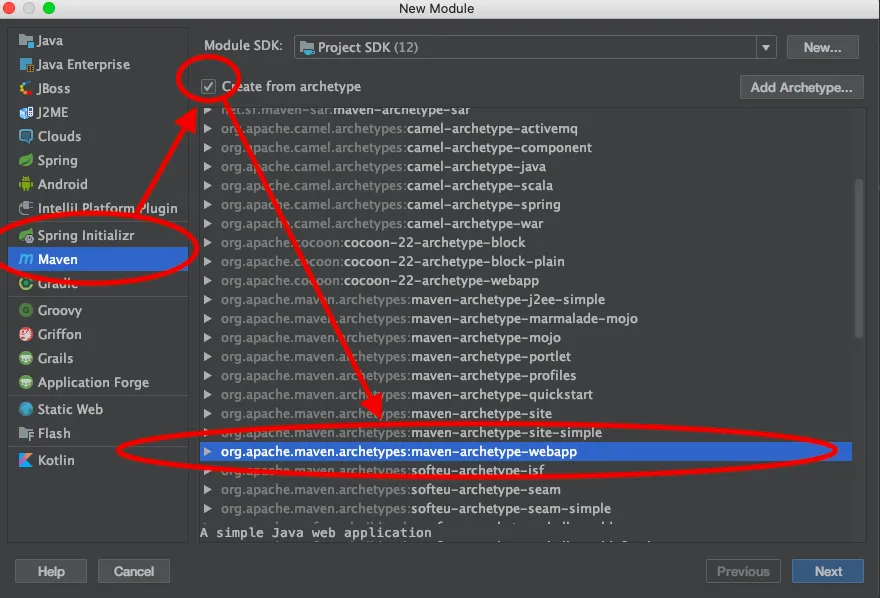This screenshot has width=880, height=598.
Task: Expand camel-archetype-scala node
Action: point(208,186)
